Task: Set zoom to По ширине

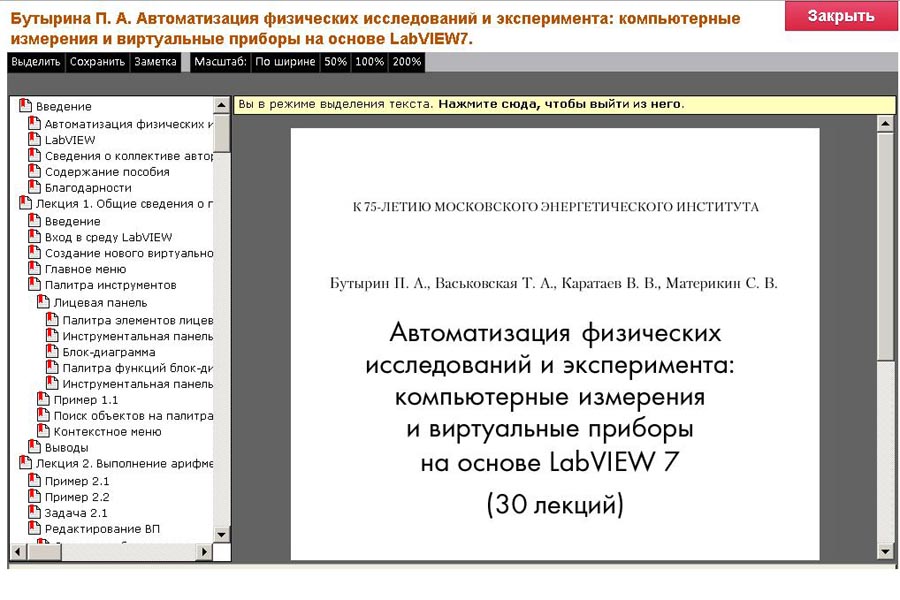Action: [x=285, y=62]
